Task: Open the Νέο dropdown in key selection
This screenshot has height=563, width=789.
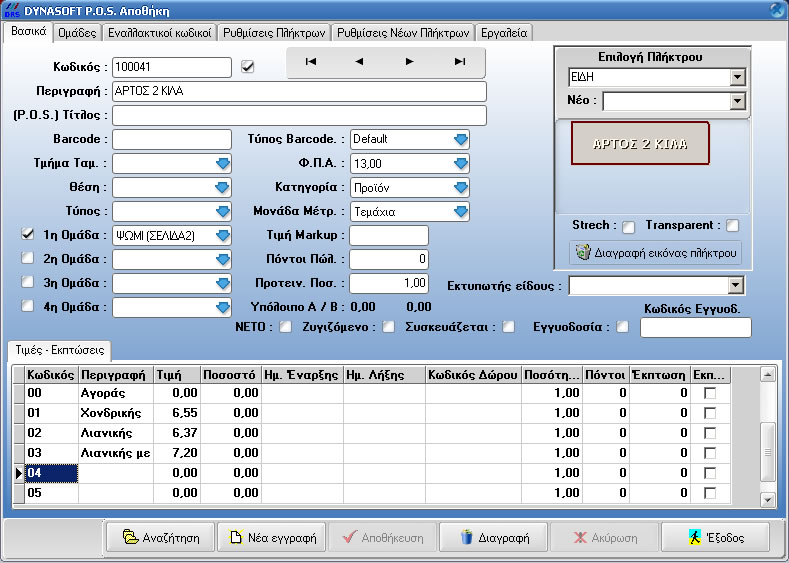Action: coord(737,101)
